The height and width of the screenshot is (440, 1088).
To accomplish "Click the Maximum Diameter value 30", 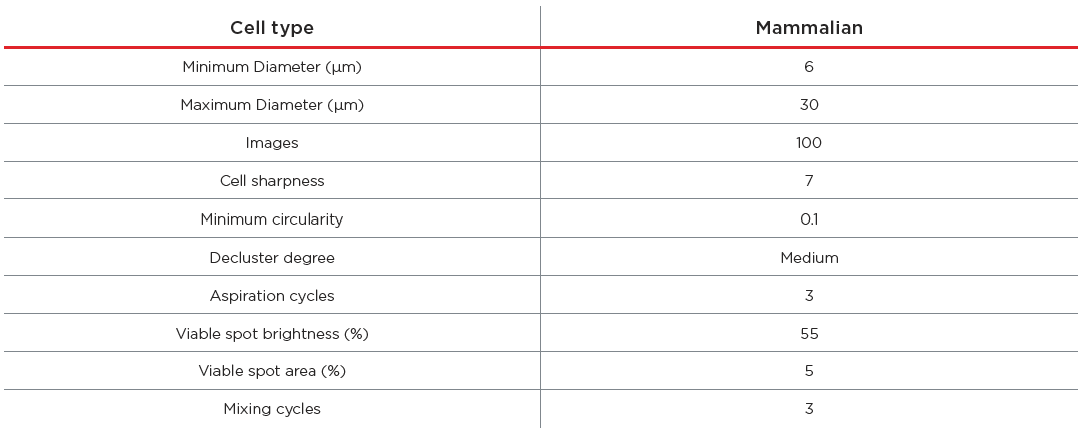I will pyautogui.click(x=809, y=105).
